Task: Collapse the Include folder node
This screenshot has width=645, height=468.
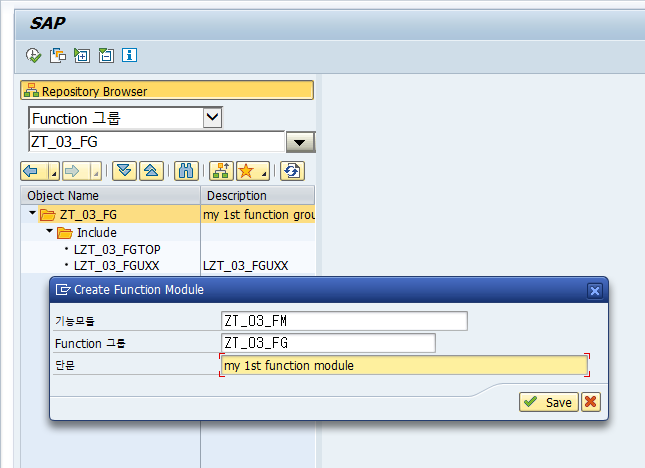Action: tap(49, 231)
